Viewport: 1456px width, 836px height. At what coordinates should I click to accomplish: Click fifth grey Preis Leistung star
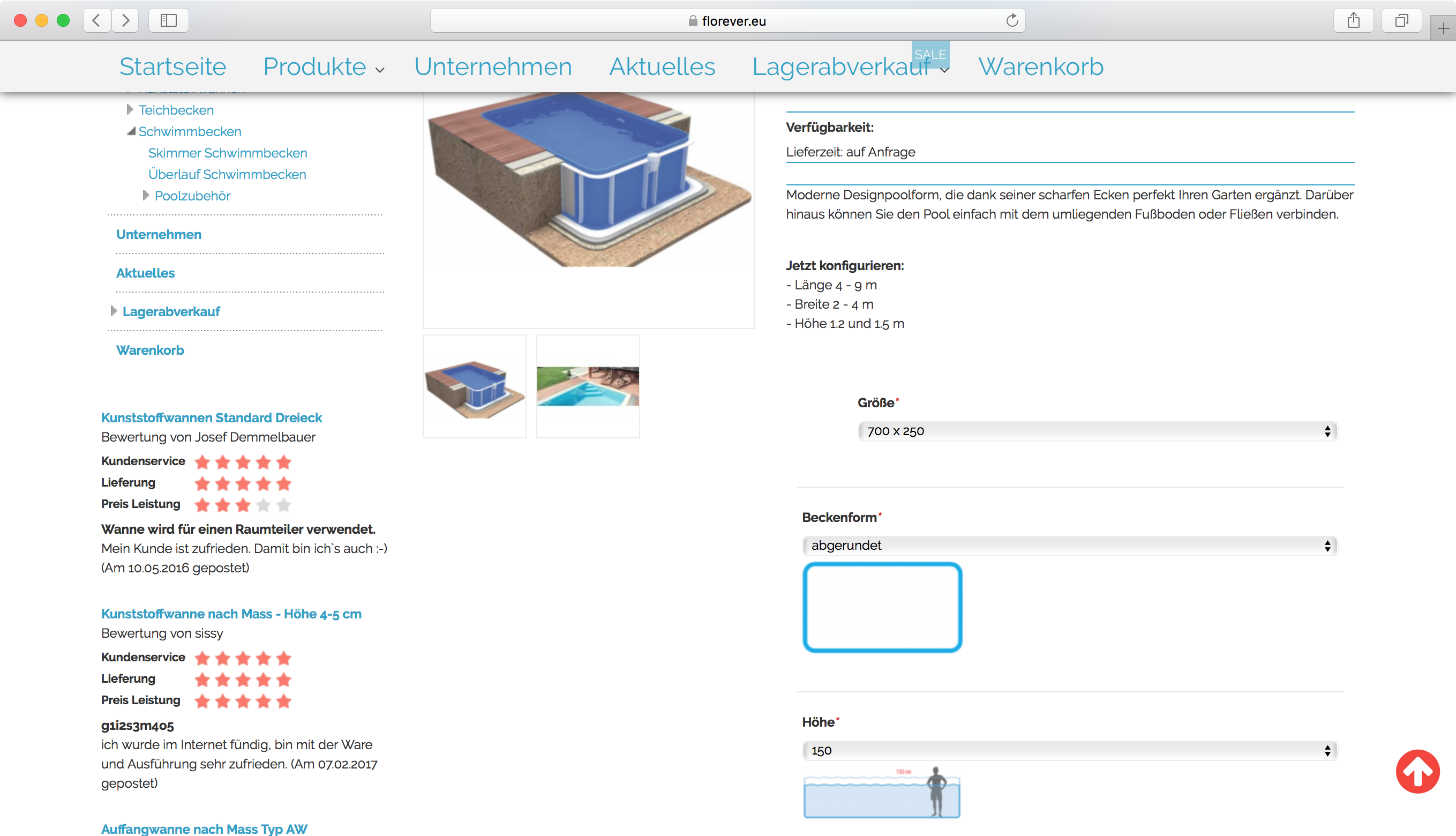(x=283, y=505)
